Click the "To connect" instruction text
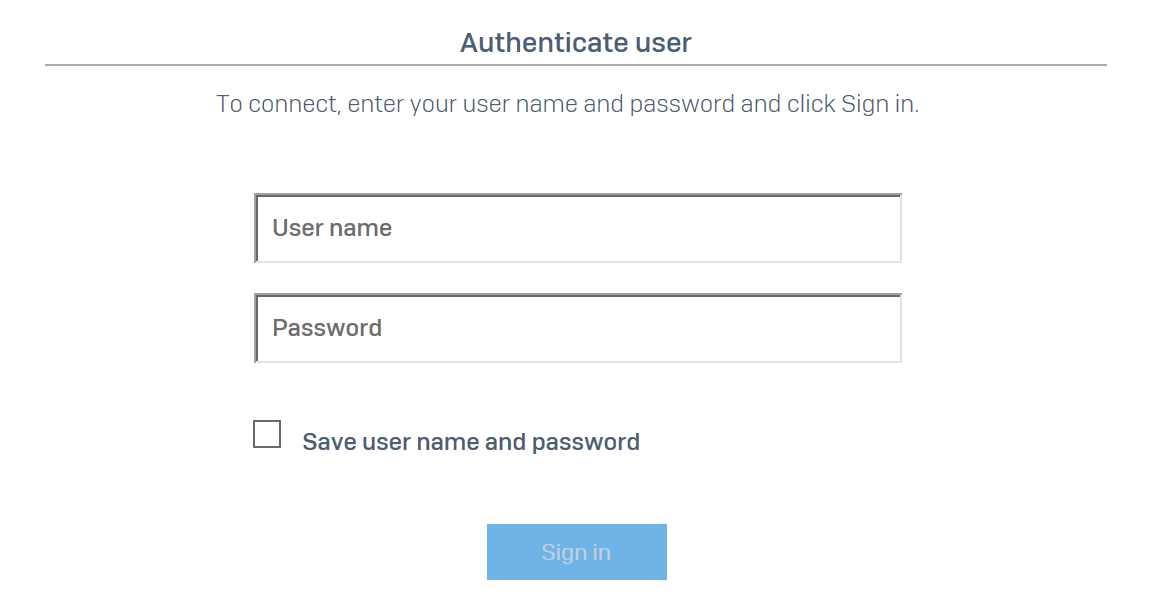 pyautogui.click(x=567, y=104)
